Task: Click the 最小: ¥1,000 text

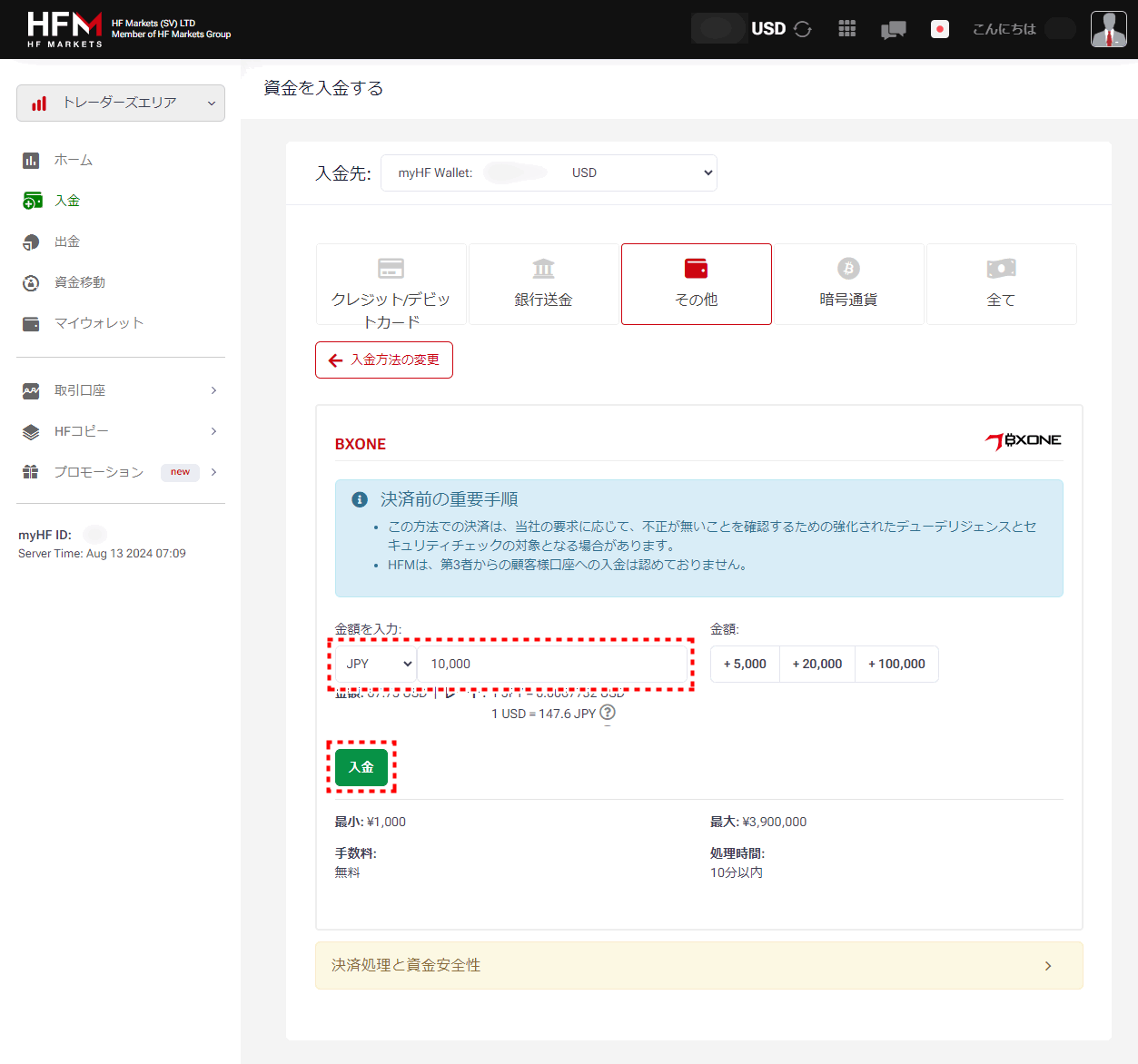Action: [x=371, y=822]
